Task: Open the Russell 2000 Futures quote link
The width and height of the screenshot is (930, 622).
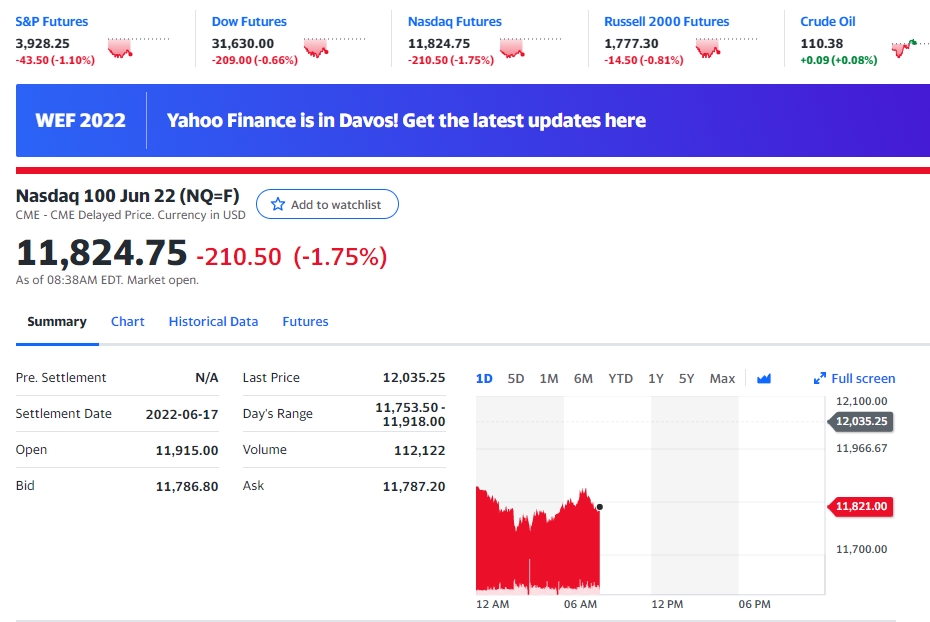Action: click(667, 21)
